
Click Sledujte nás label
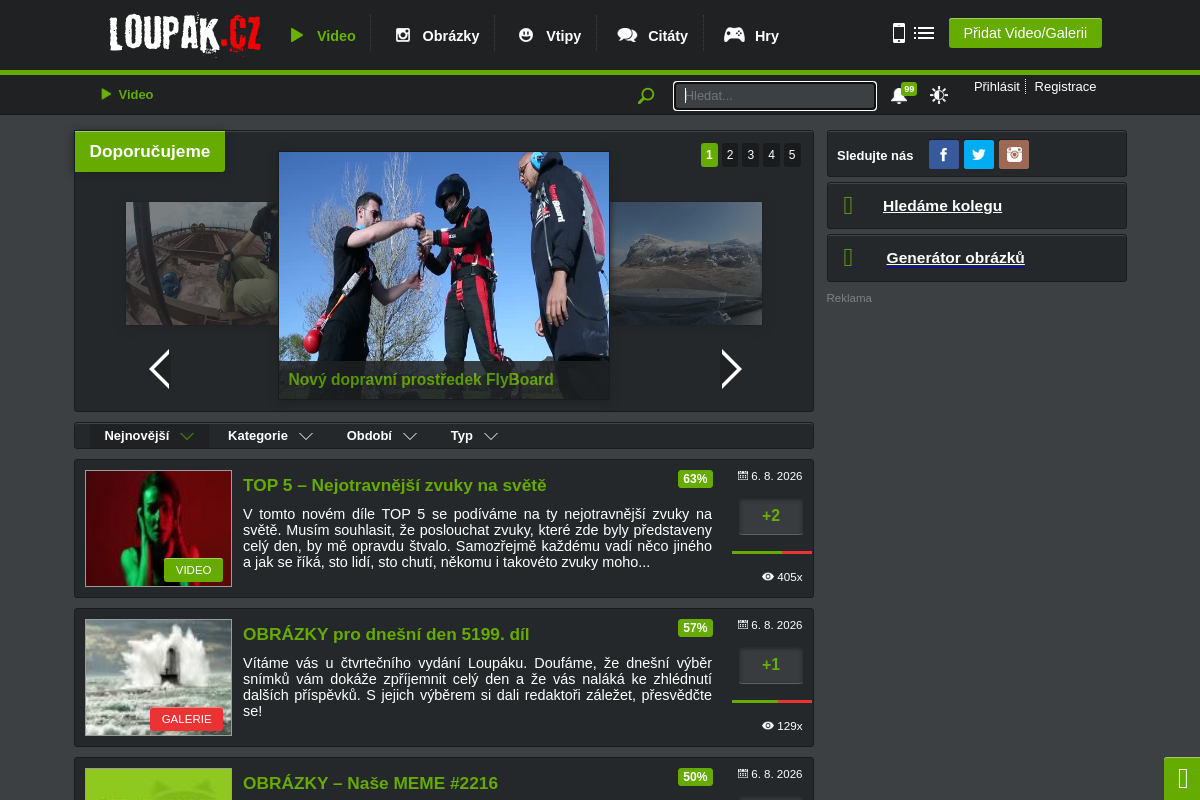tap(875, 155)
